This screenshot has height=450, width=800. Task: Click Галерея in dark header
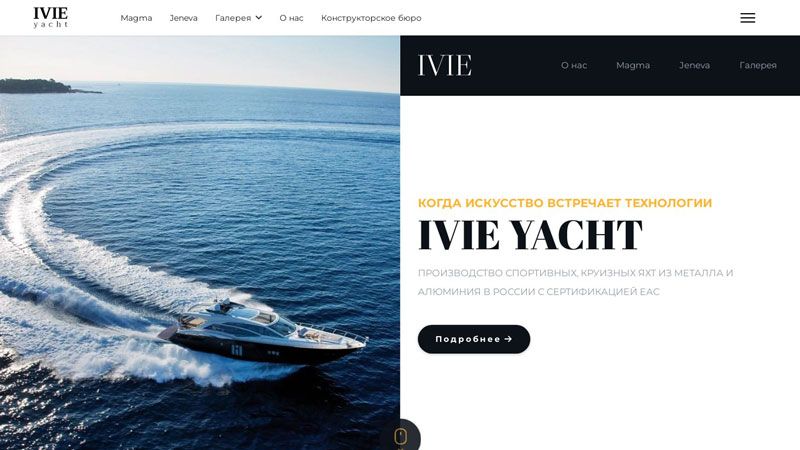[x=758, y=65]
